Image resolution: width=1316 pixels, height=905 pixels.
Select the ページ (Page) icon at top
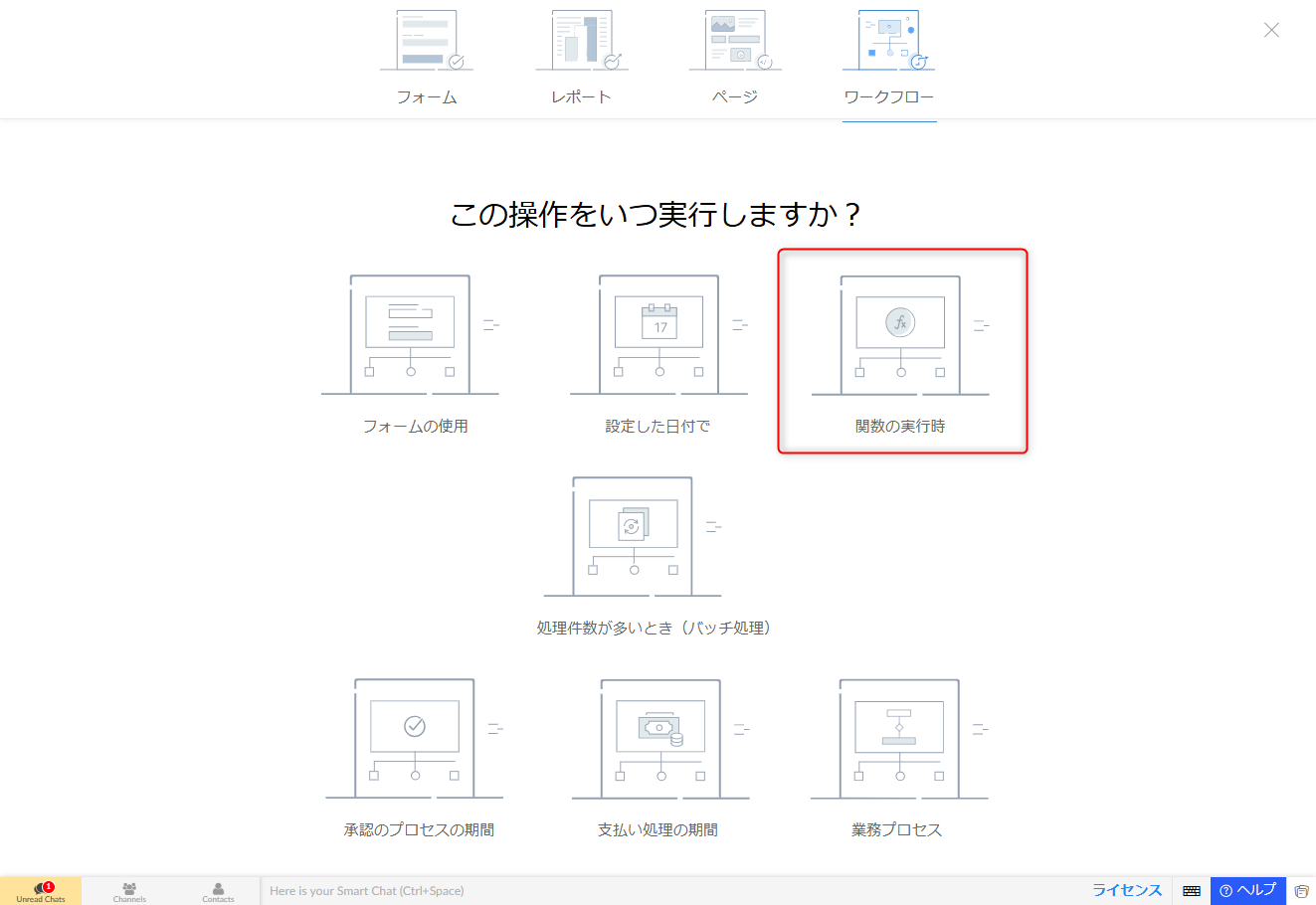click(735, 42)
